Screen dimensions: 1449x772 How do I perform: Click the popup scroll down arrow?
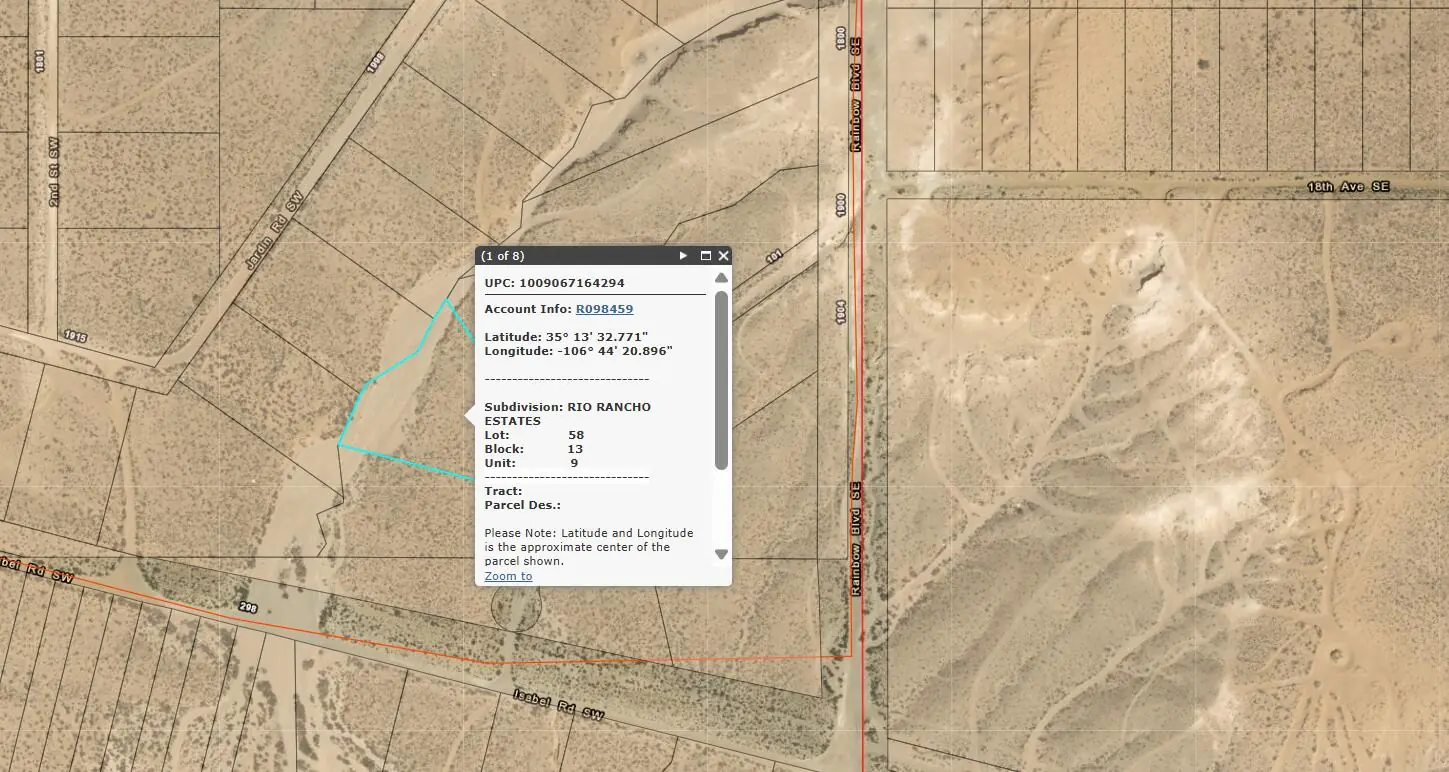pyautogui.click(x=721, y=554)
